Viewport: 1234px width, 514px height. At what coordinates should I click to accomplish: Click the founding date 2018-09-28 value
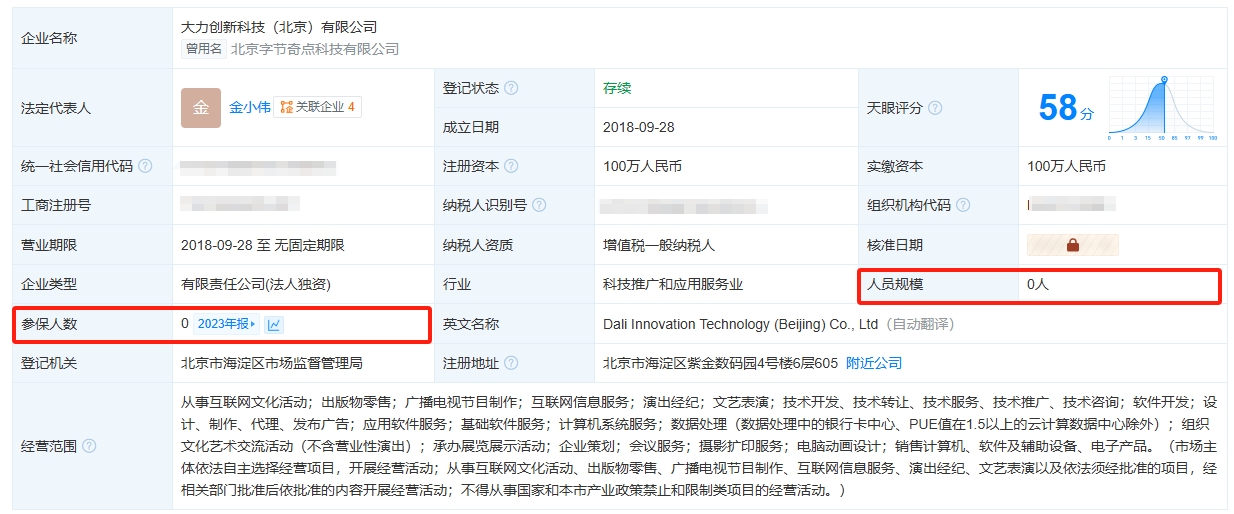639,127
